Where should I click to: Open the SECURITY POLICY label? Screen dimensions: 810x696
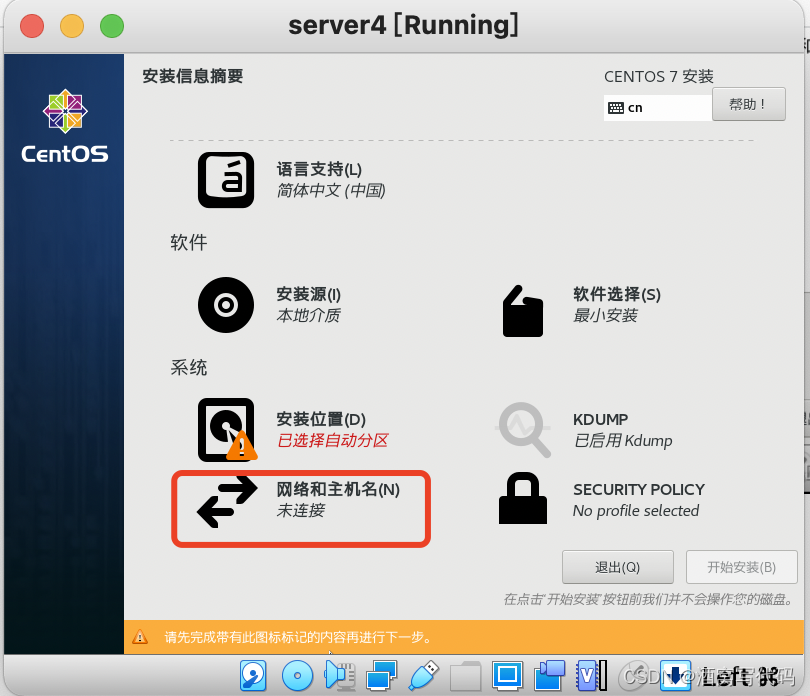[x=638, y=489]
